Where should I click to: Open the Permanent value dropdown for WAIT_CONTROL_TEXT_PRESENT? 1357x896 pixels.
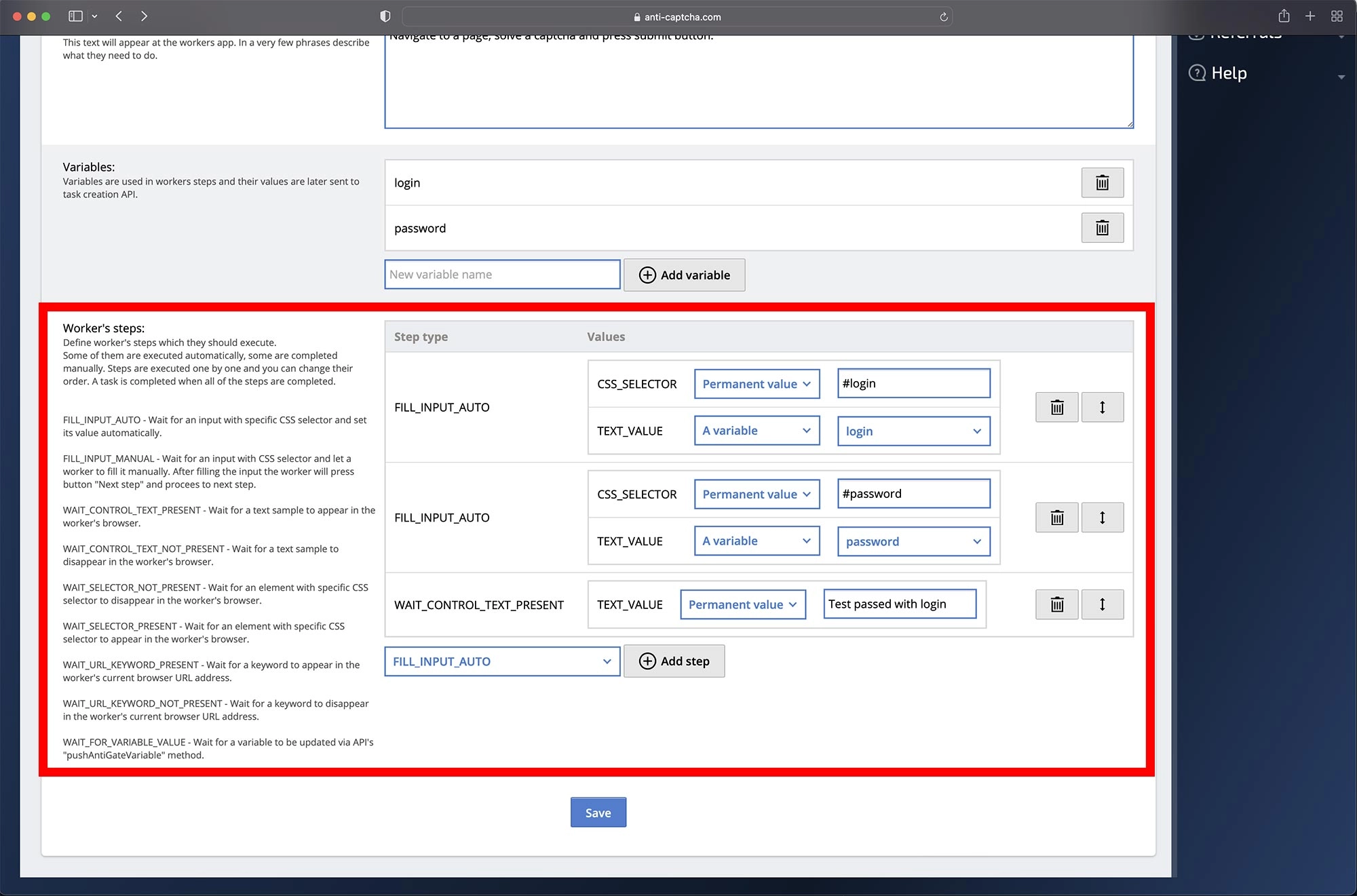[x=743, y=604]
